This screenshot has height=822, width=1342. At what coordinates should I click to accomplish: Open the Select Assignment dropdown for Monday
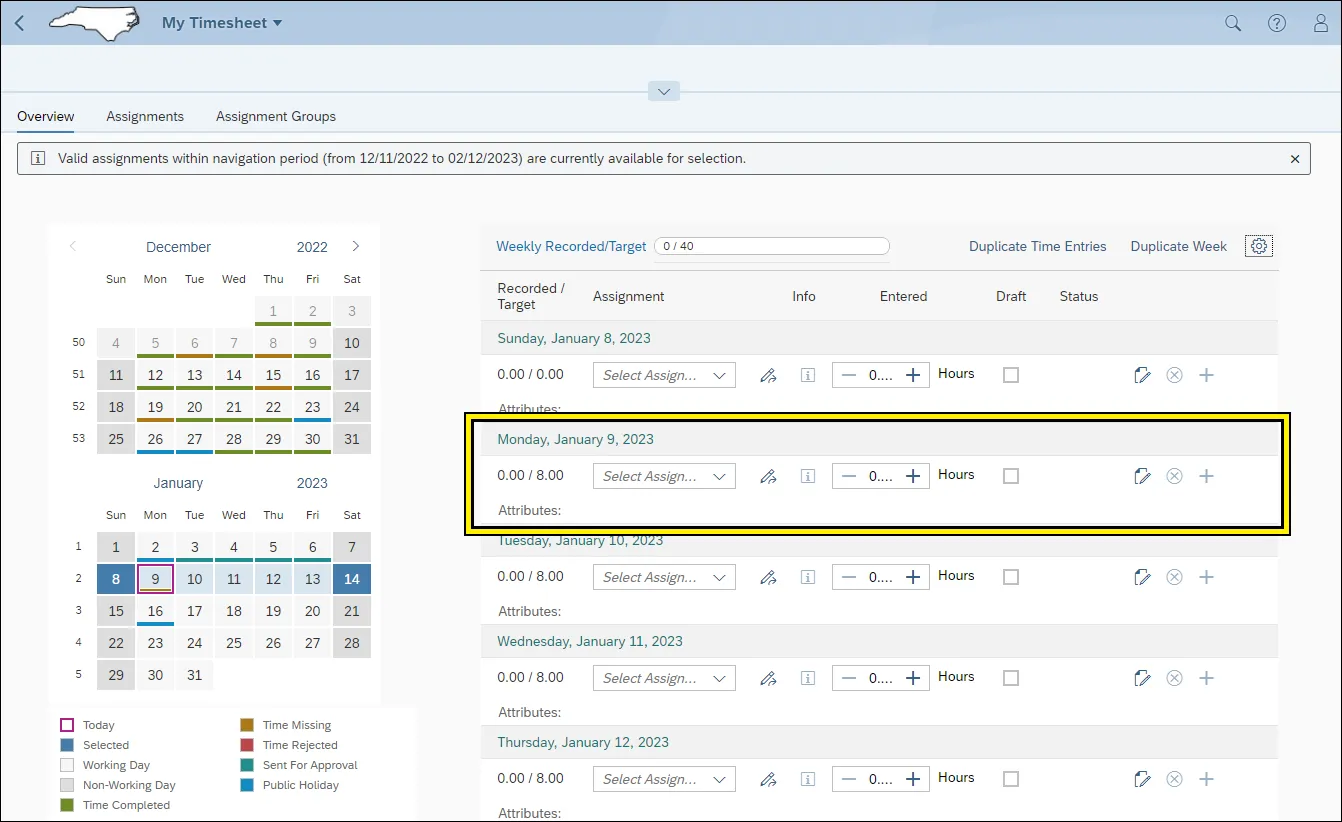[x=664, y=476]
